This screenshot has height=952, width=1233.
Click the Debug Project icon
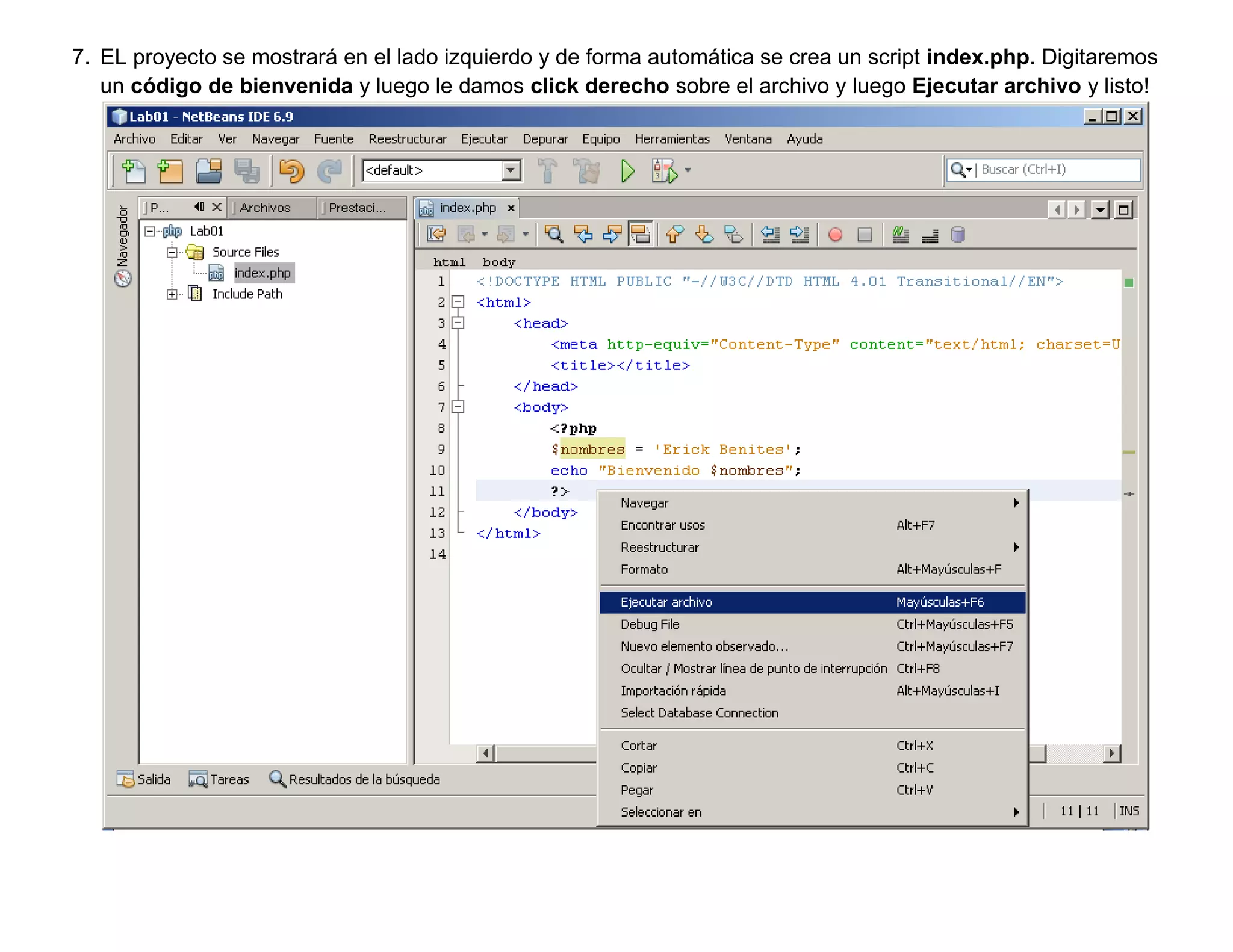point(665,171)
